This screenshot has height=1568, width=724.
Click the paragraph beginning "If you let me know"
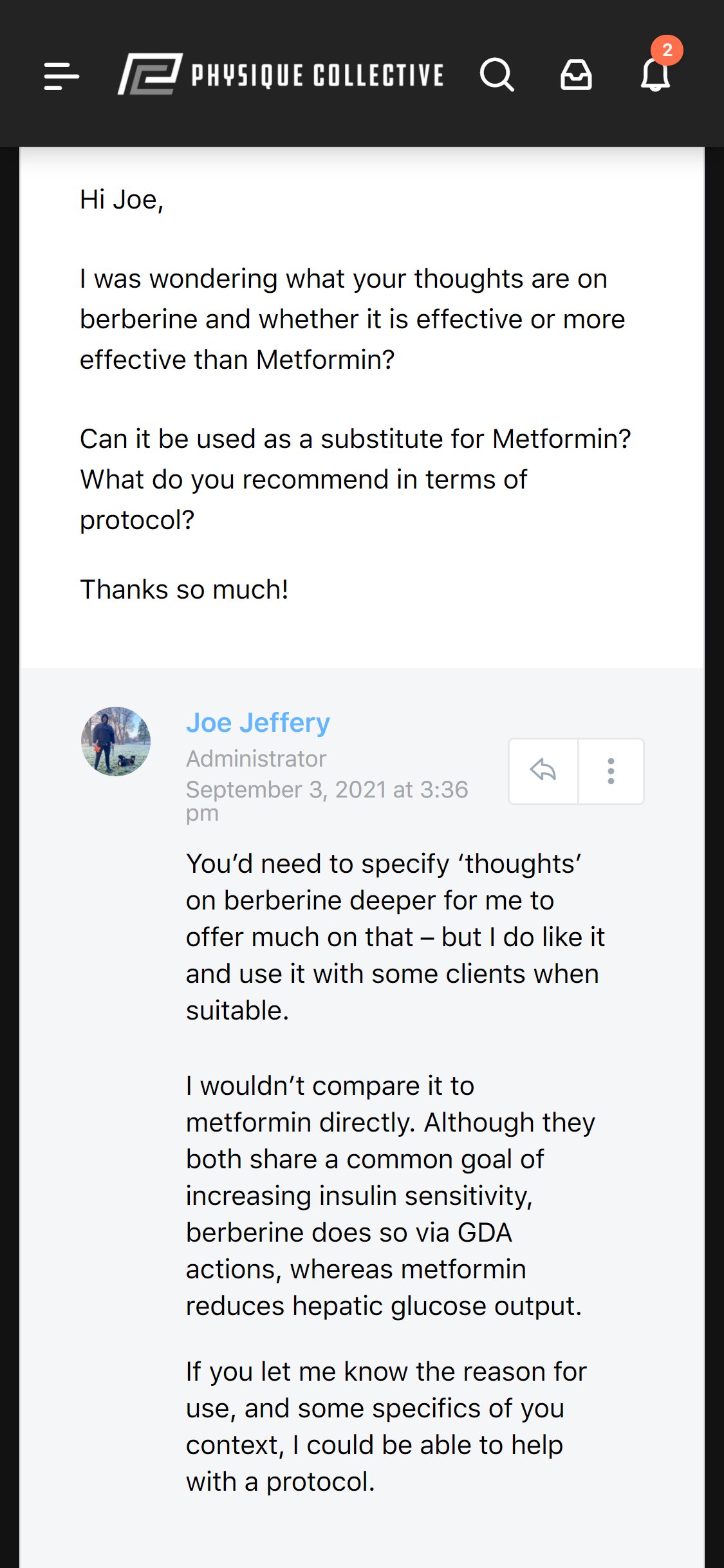point(386,1426)
